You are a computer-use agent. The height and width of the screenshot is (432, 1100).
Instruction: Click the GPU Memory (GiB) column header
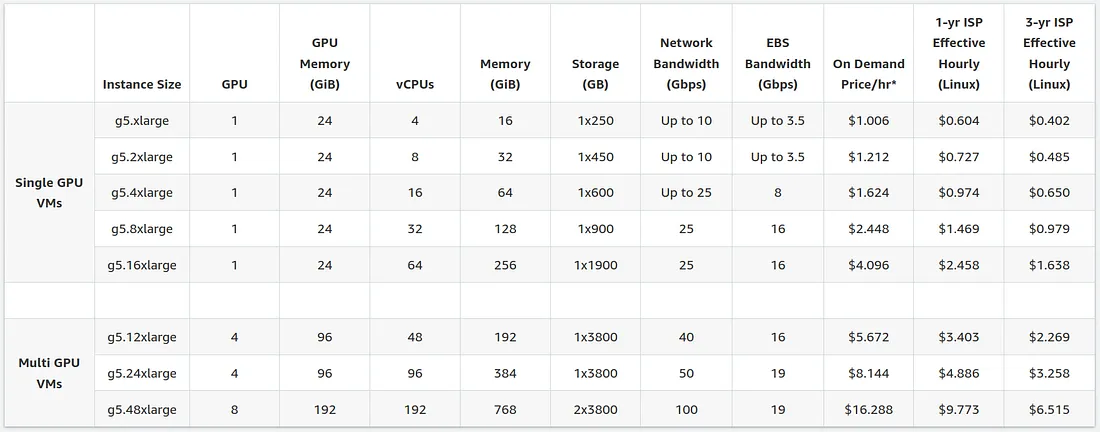(x=325, y=64)
